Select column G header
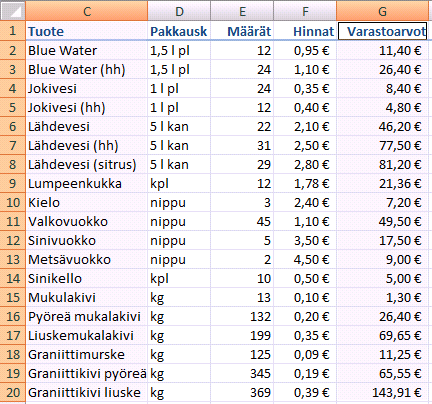Viewport: 432px width, 404px height. click(x=382, y=11)
